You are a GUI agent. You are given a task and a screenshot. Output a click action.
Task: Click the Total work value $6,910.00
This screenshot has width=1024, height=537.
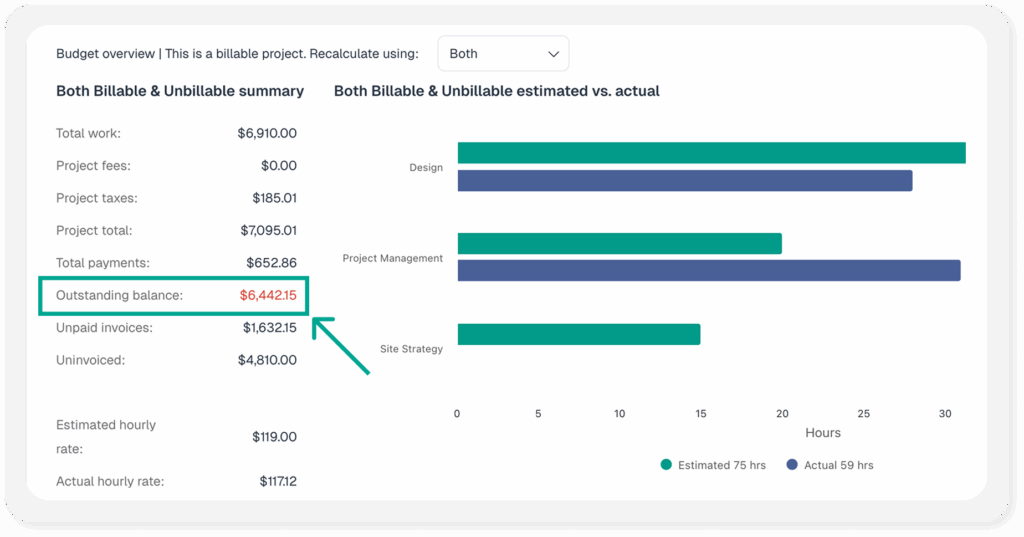[267, 133]
